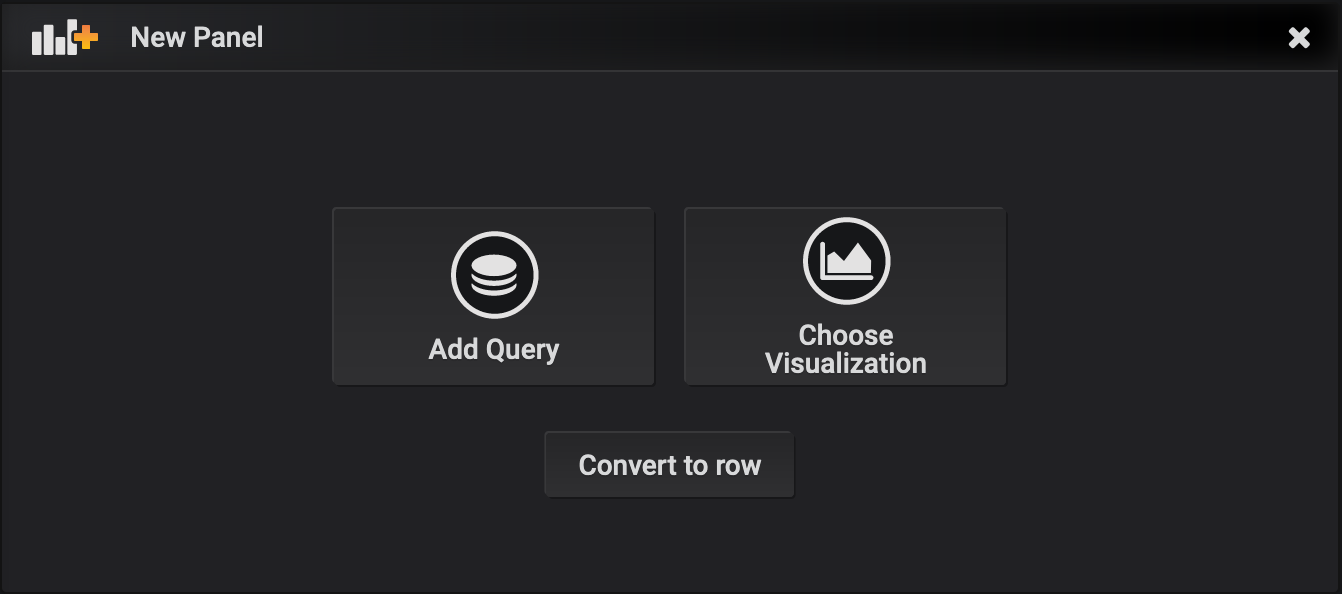Click the word Visualization on the right tile
1342x594 pixels.
tap(846, 363)
